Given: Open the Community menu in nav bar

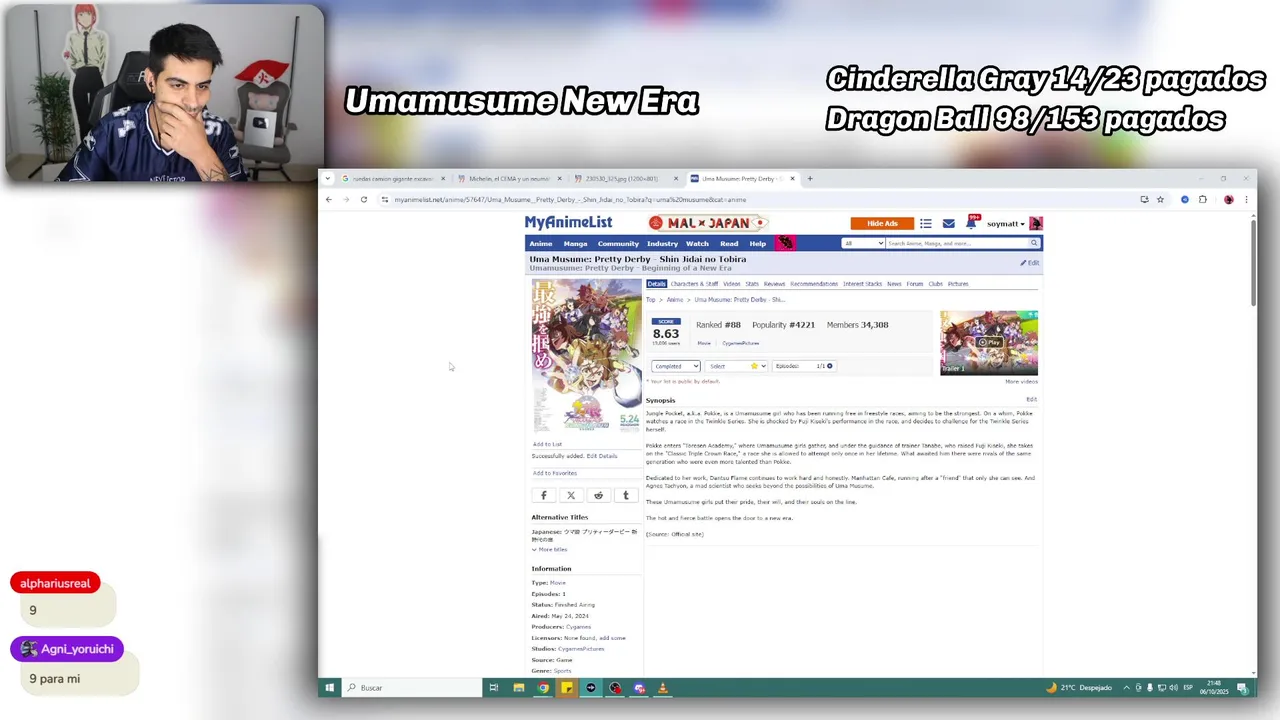Looking at the screenshot, I should [x=618, y=244].
